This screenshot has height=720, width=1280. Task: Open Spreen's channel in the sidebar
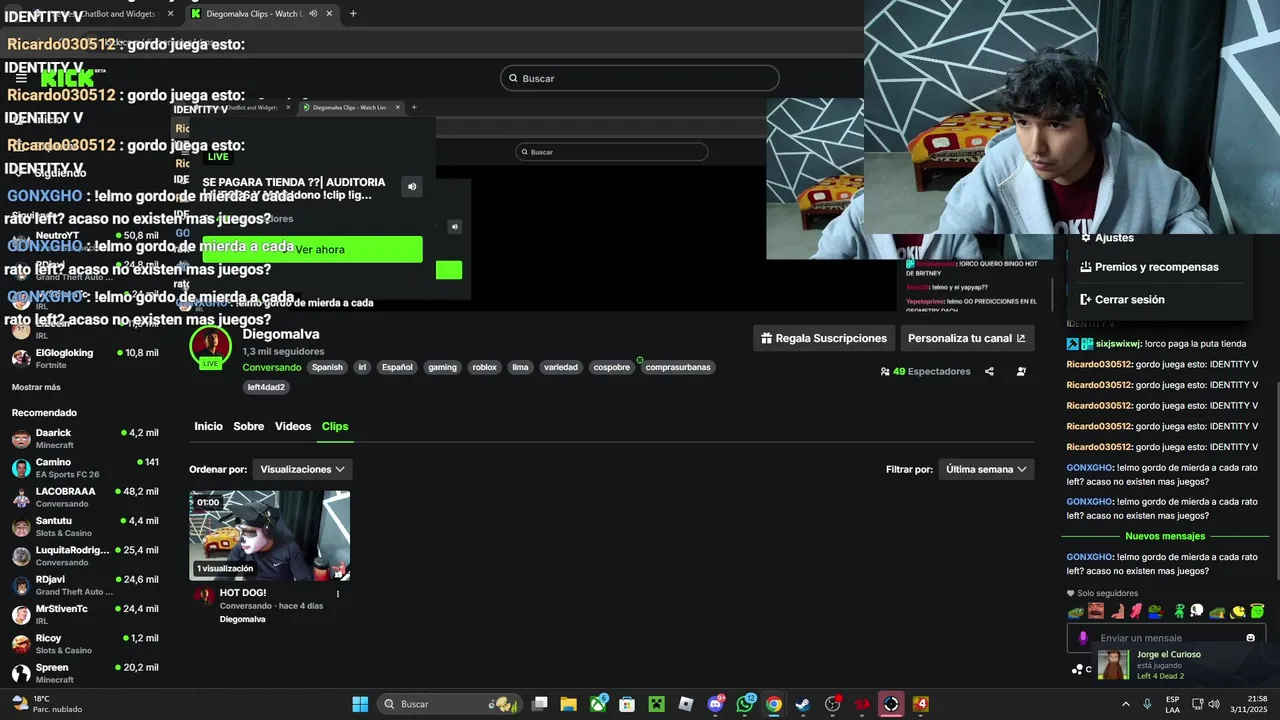pyautogui.click(x=85, y=673)
